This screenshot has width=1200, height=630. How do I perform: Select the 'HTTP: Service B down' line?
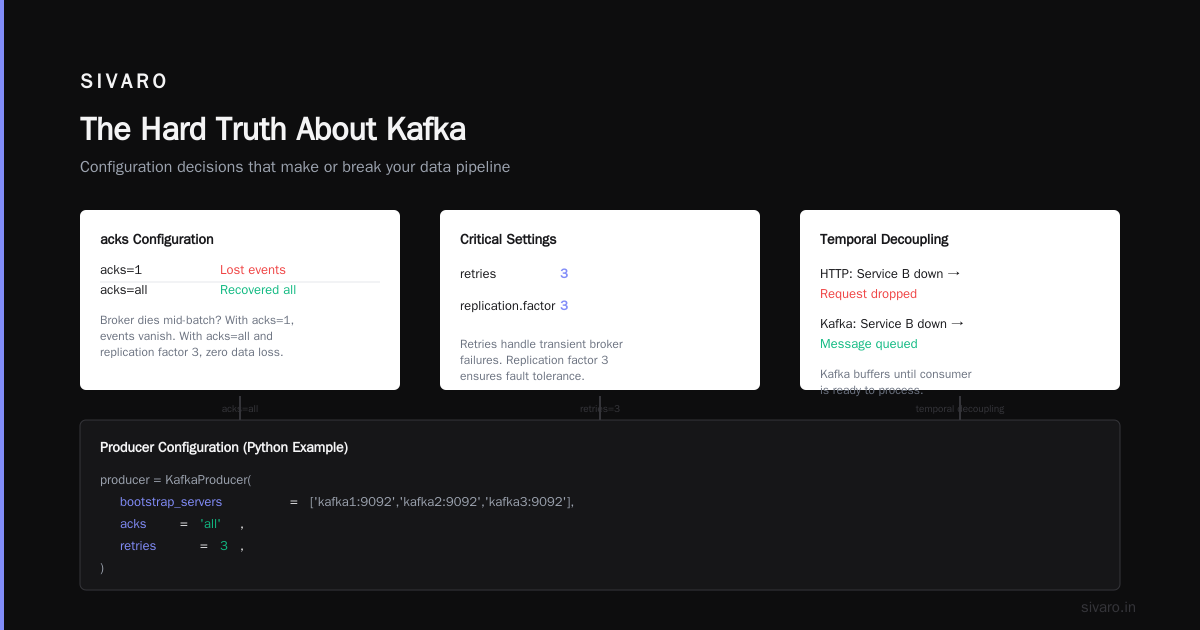[x=892, y=273]
